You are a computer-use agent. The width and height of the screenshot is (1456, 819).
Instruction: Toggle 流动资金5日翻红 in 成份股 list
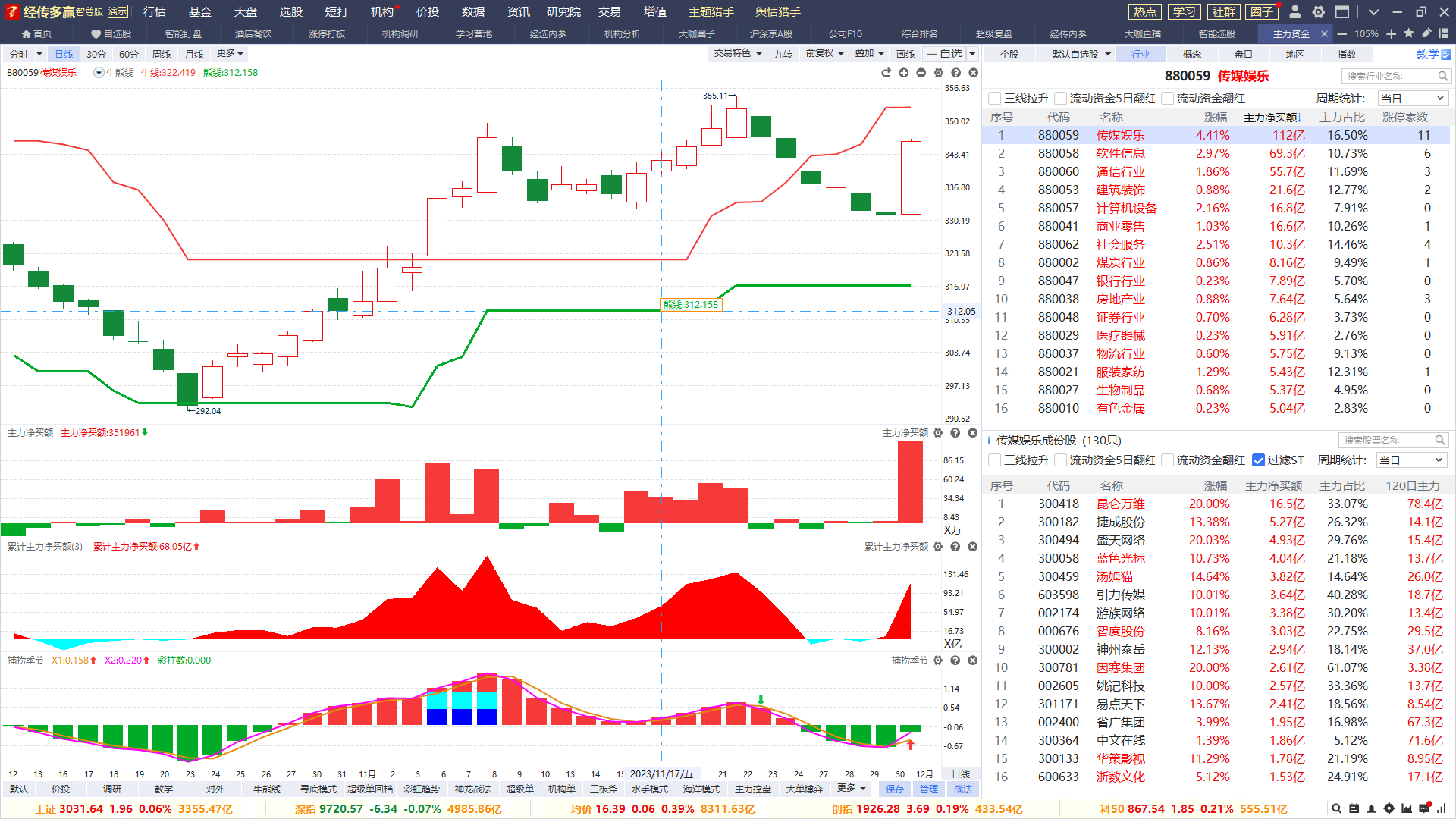(x=1060, y=460)
